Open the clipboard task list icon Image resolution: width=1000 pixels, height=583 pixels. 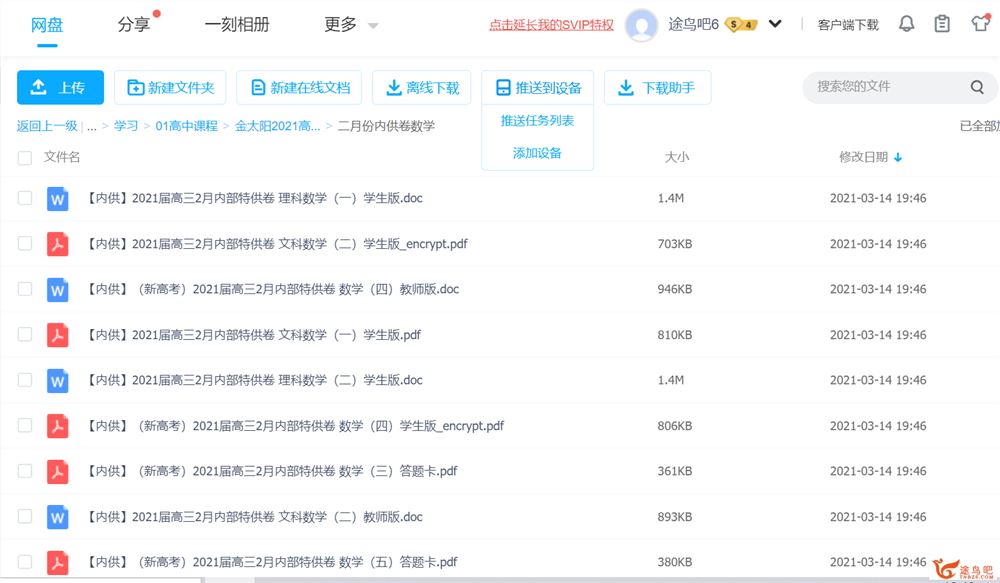coord(942,24)
